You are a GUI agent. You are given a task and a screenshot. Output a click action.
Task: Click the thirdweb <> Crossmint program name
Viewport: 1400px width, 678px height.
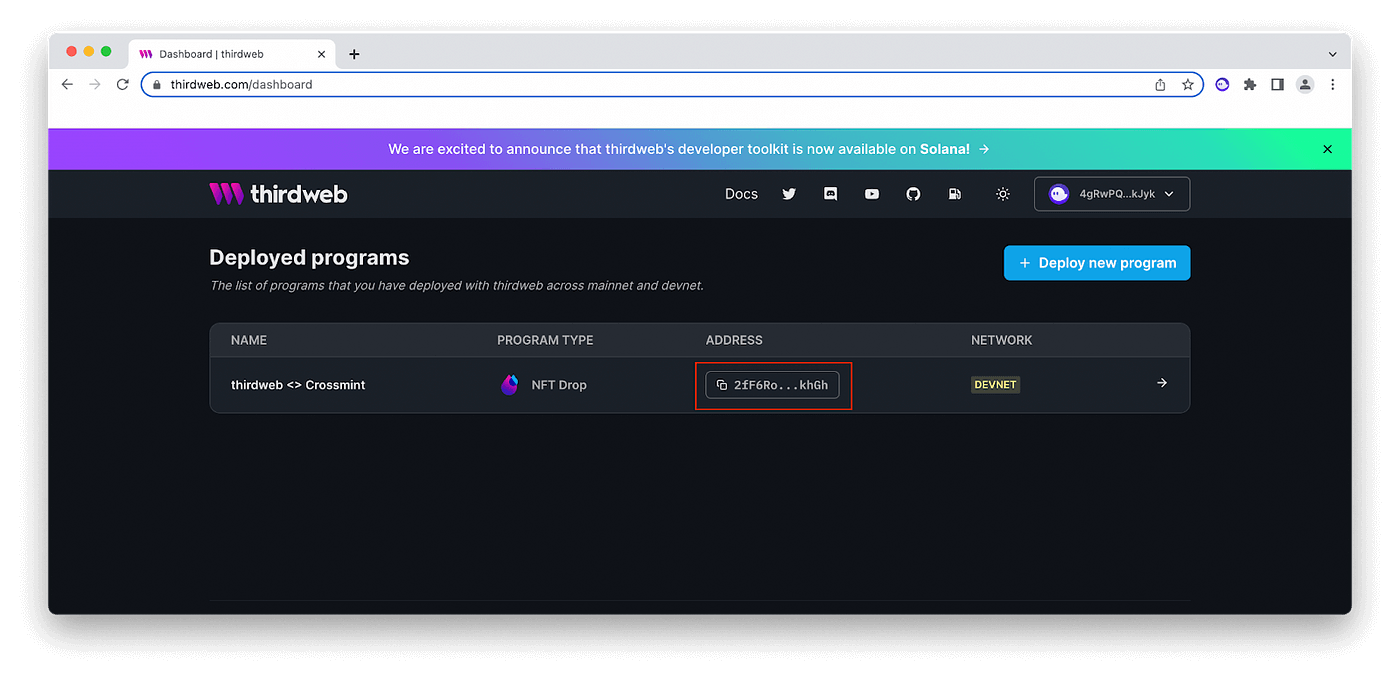coord(298,385)
